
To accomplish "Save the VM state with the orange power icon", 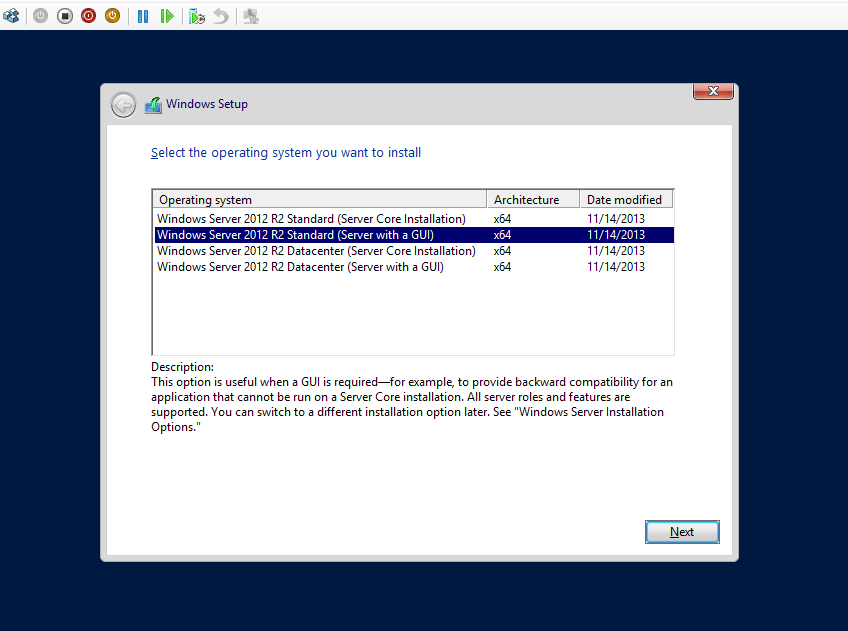I will (112, 16).
